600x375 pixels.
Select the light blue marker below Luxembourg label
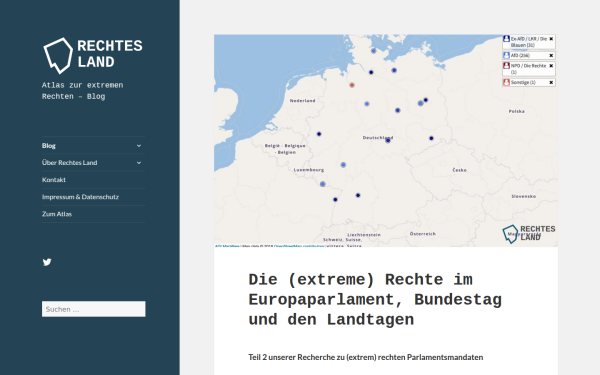click(x=323, y=184)
